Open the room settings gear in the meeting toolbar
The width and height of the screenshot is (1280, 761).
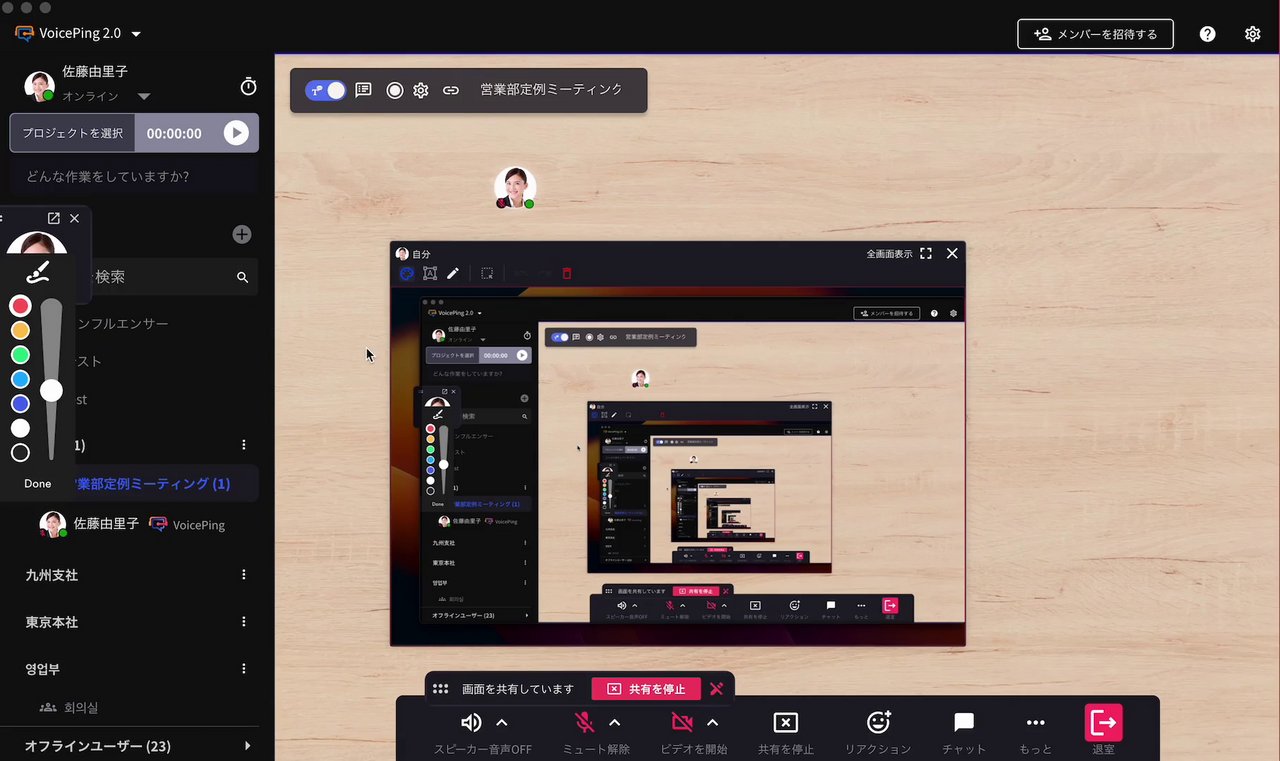tap(421, 90)
